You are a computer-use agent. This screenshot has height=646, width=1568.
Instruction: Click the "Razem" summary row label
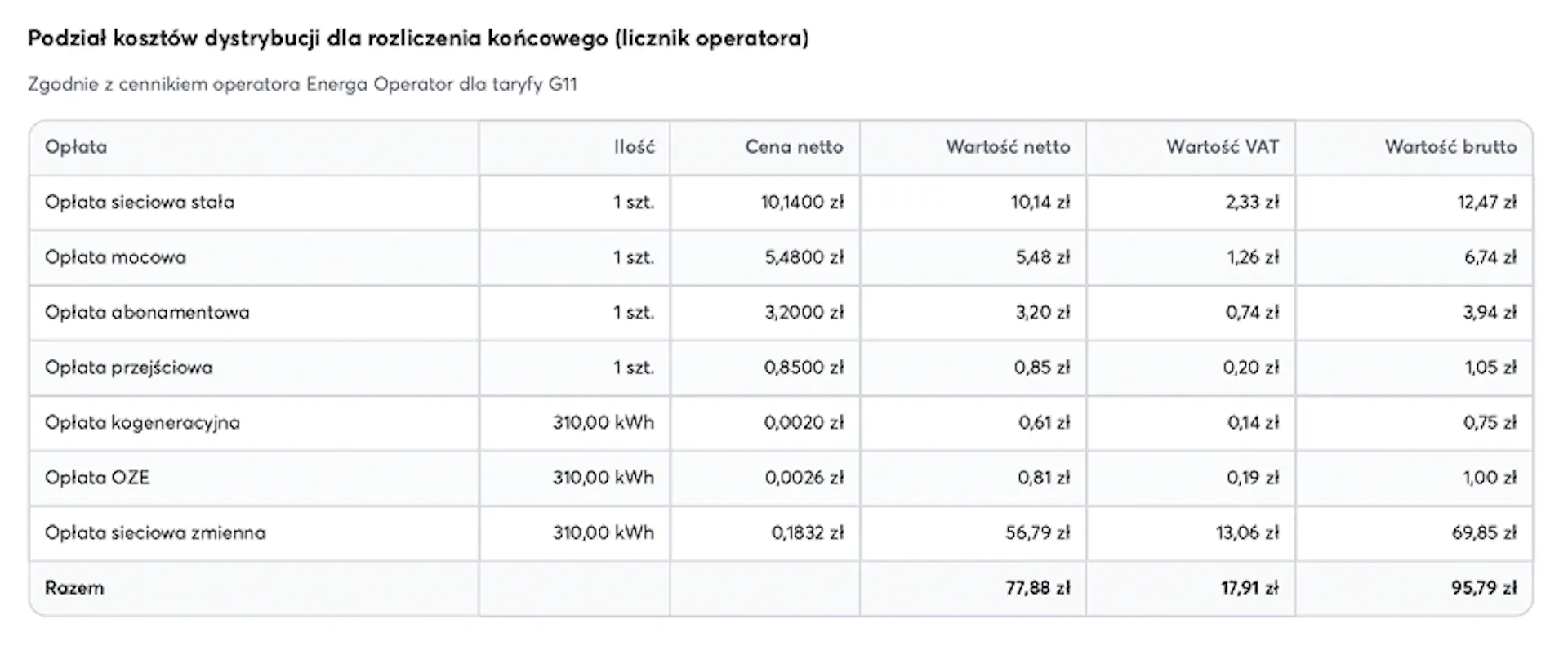pyautogui.click(x=74, y=588)
